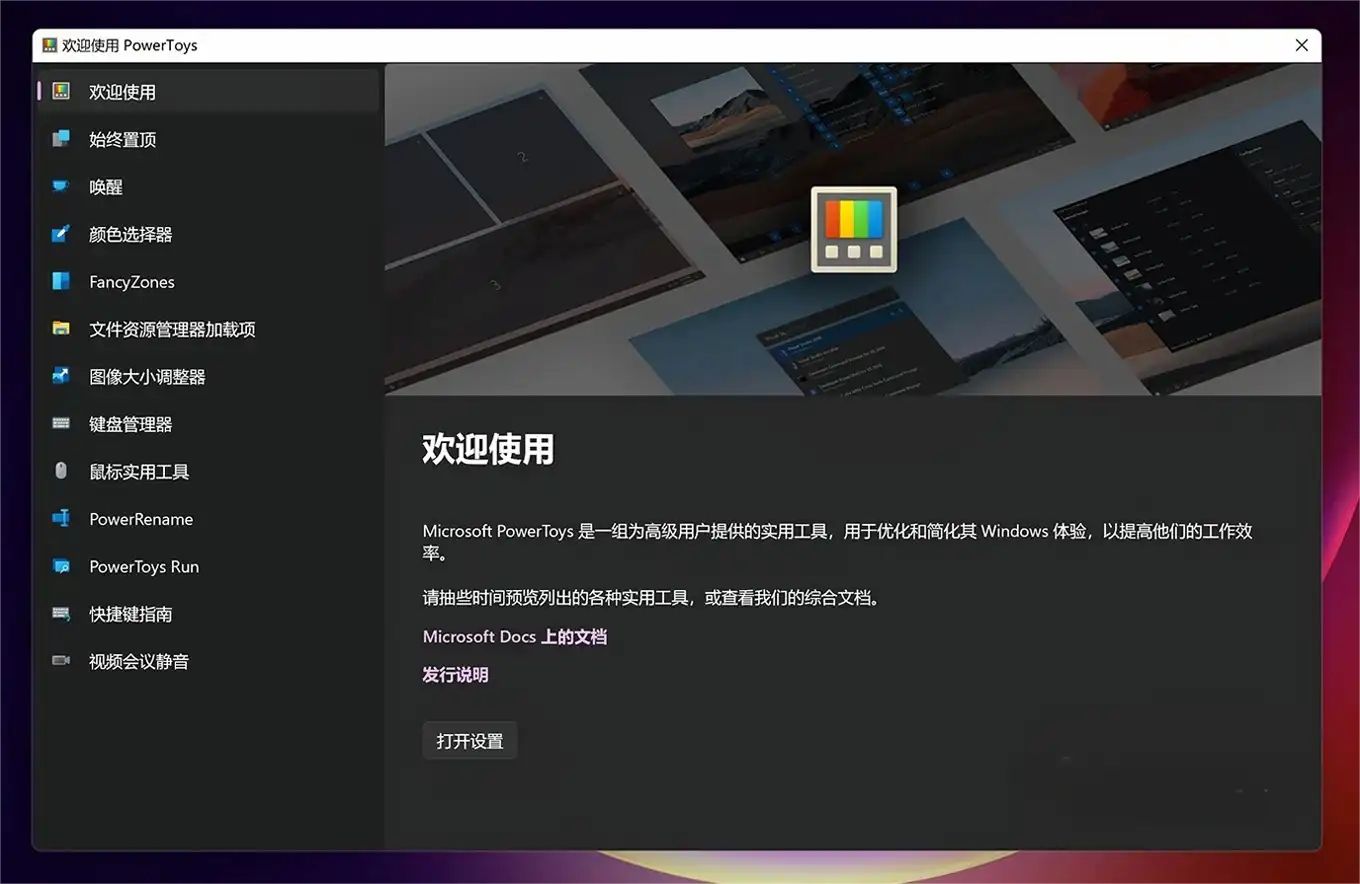
Task: Click the window title 欢迎使用 PowerToys
Action: [130, 45]
